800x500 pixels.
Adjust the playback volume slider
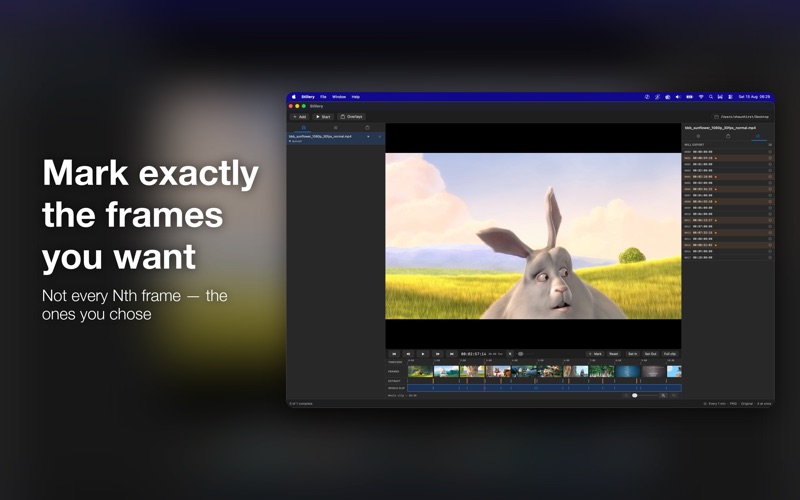[526, 354]
